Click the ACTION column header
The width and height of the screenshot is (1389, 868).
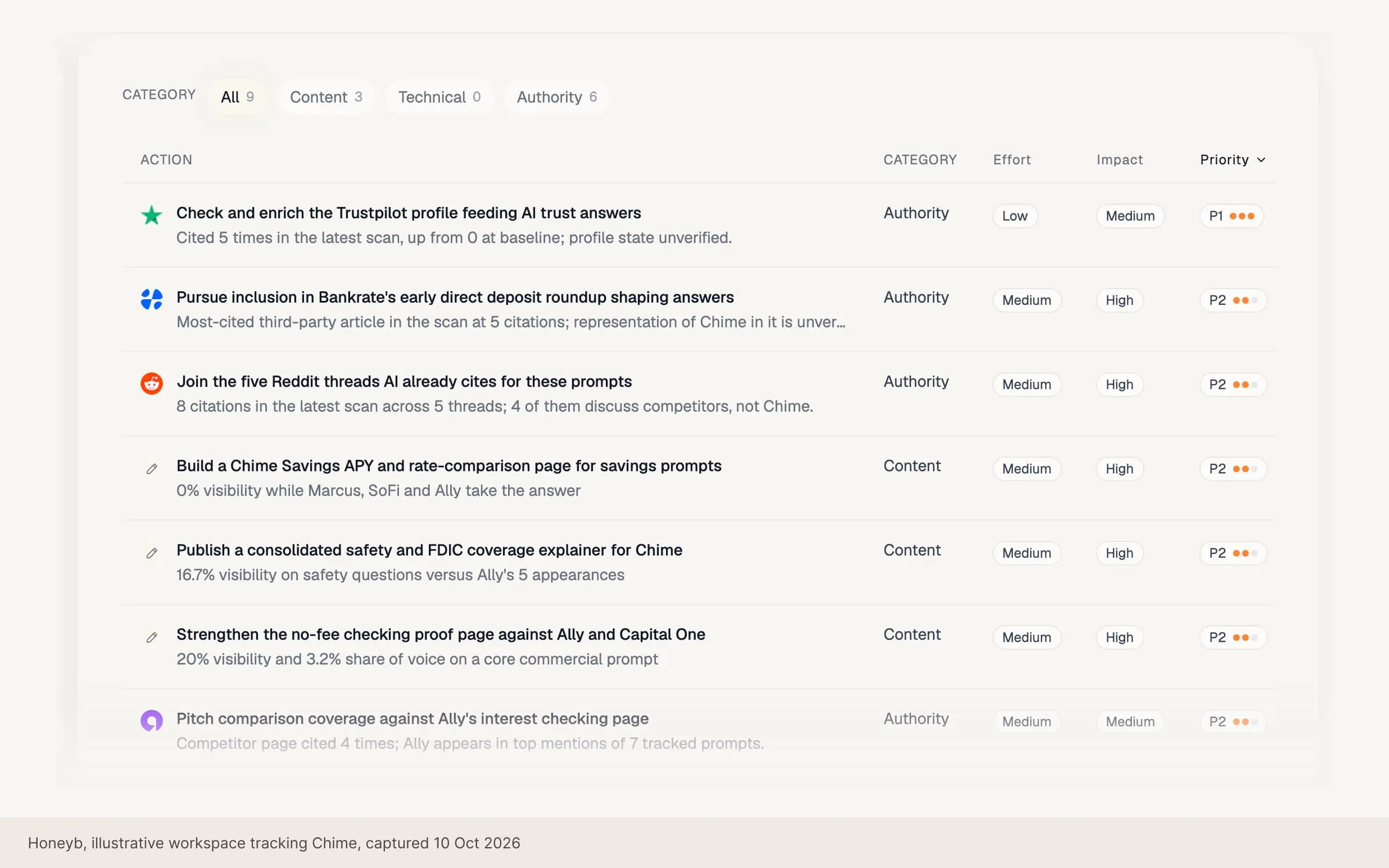[x=166, y=160]
